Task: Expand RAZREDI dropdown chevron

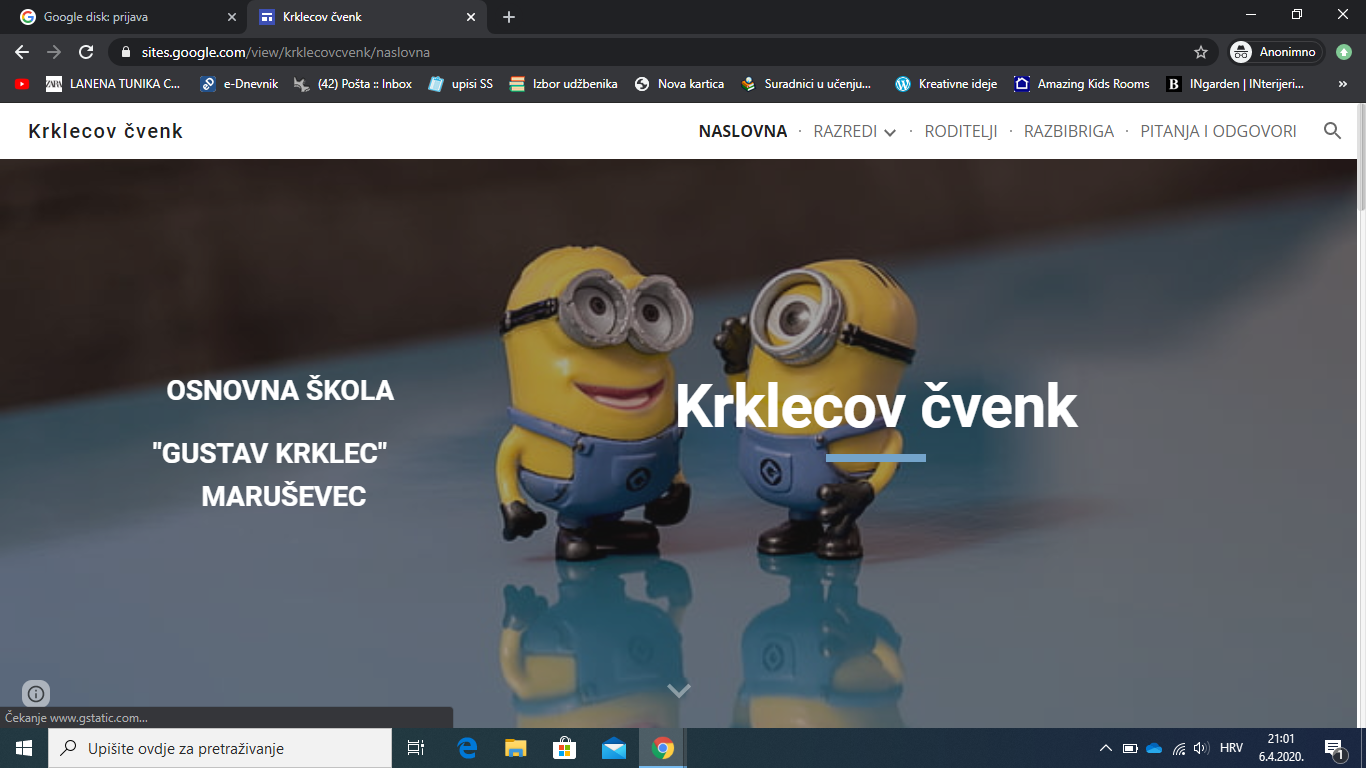Action: [889, 132]
